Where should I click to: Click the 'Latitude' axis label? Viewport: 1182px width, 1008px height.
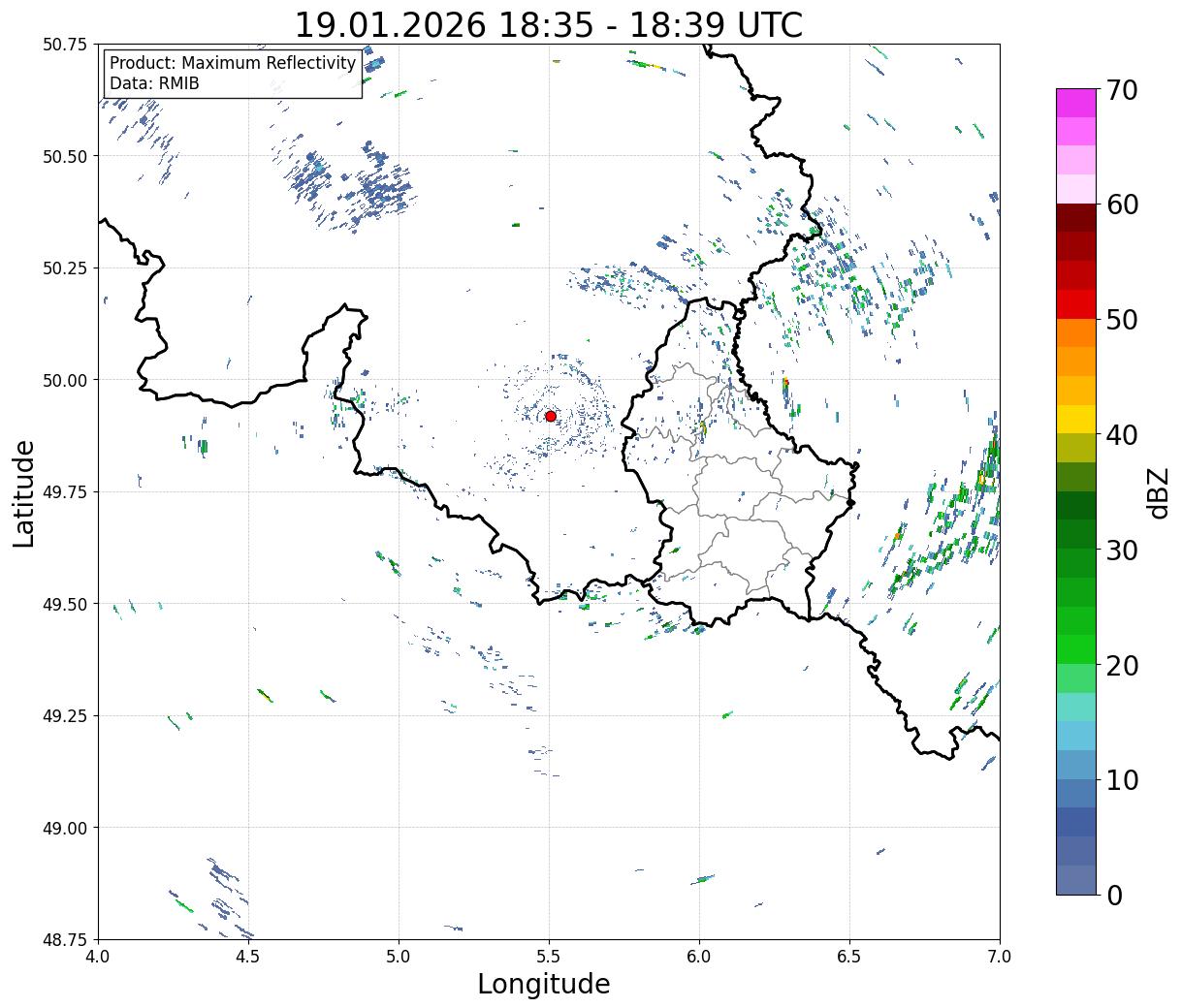pos(24,493)
